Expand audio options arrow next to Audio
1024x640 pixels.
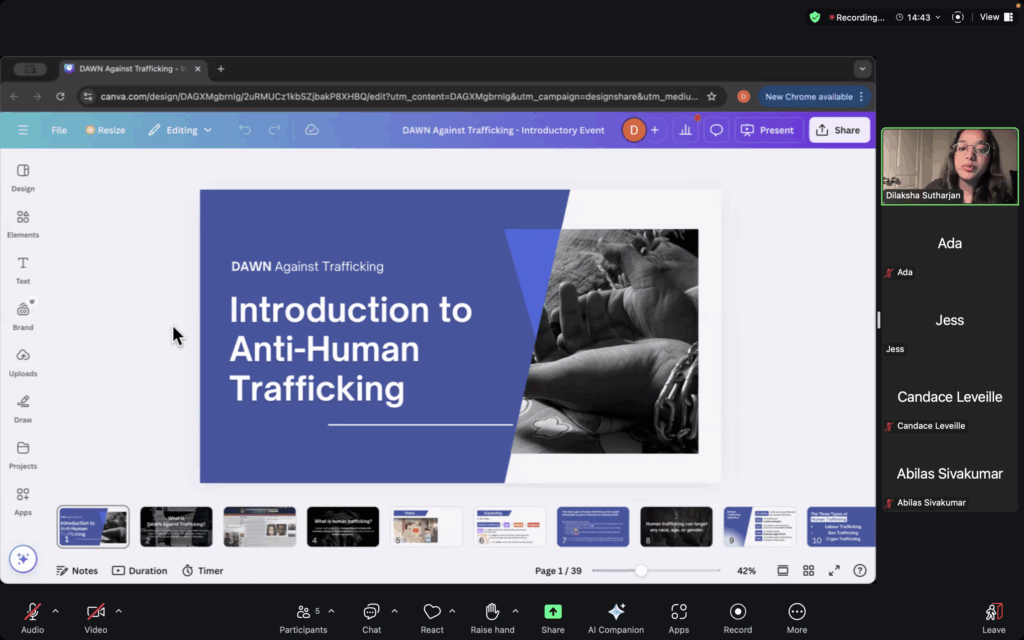point(55,611)
